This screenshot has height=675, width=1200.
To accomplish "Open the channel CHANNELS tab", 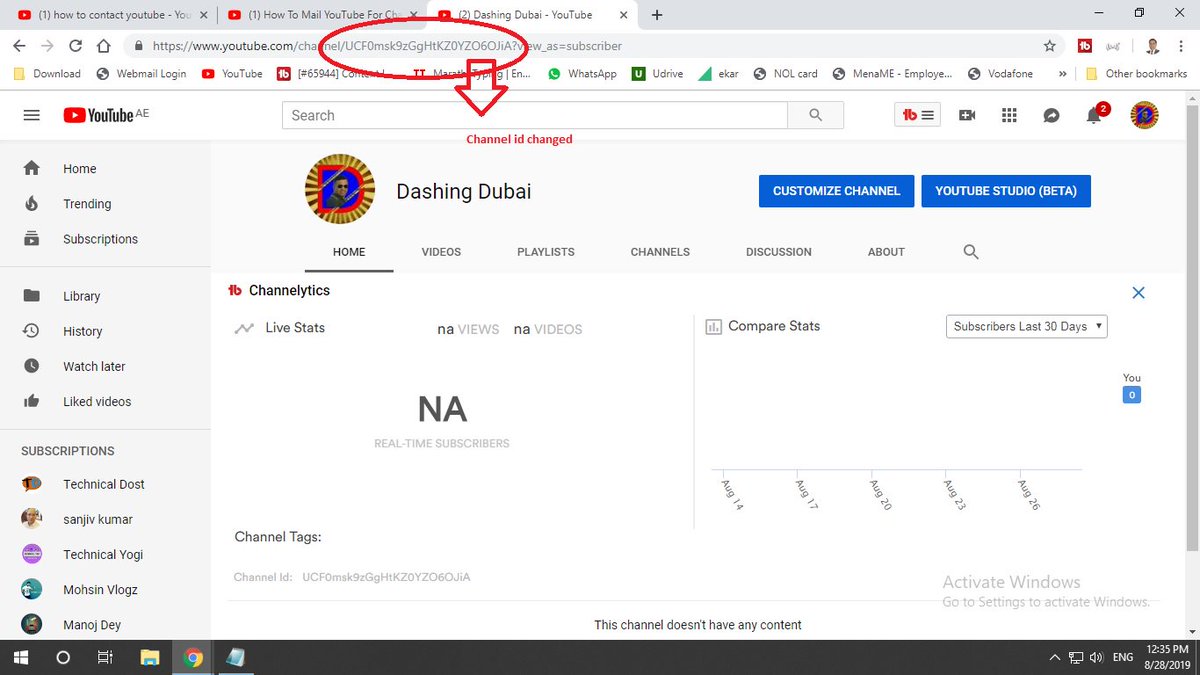I will tap(660, 252).
